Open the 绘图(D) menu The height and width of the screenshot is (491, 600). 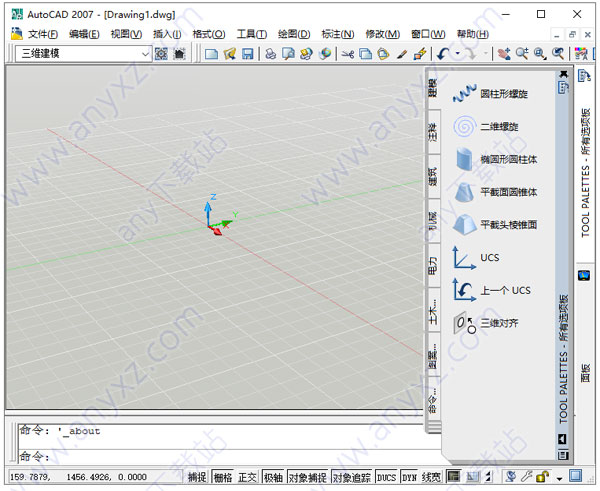click(294, 34)
